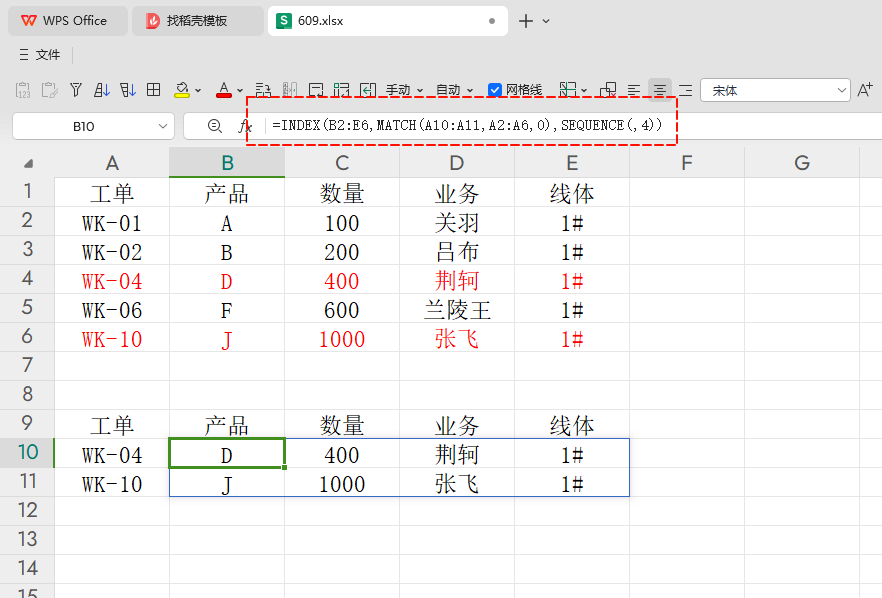Sort ascending with the A-down icon
This screenshot has height=598, width=882.
[x=102, y=90]
